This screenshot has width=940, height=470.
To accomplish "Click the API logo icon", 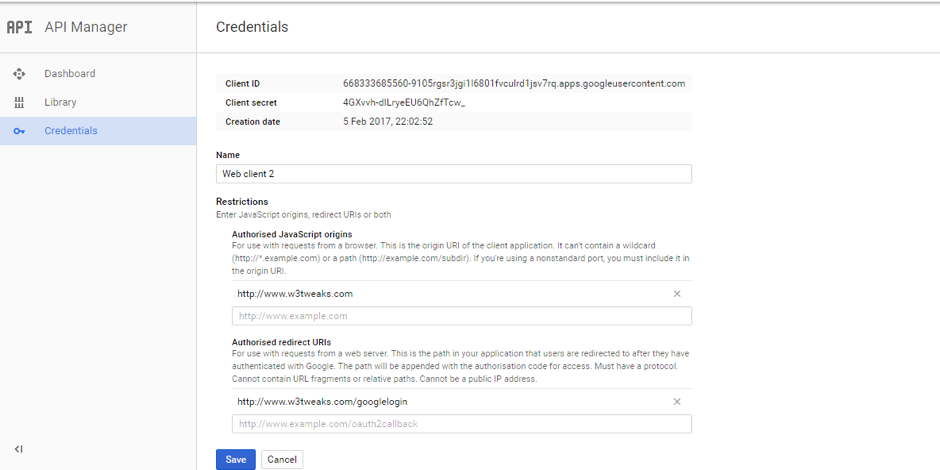I will click(19, 27).
